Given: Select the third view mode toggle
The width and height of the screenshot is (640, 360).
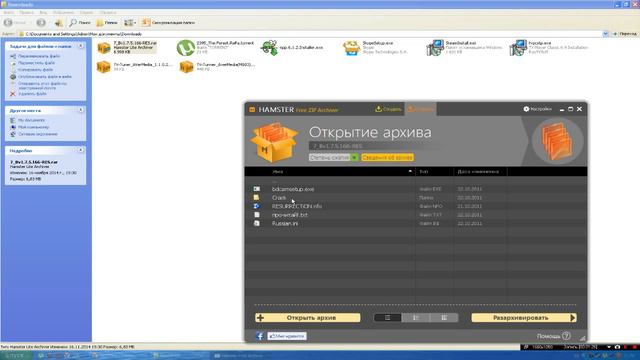Looking at the screenshot, I should click(444, 318).
